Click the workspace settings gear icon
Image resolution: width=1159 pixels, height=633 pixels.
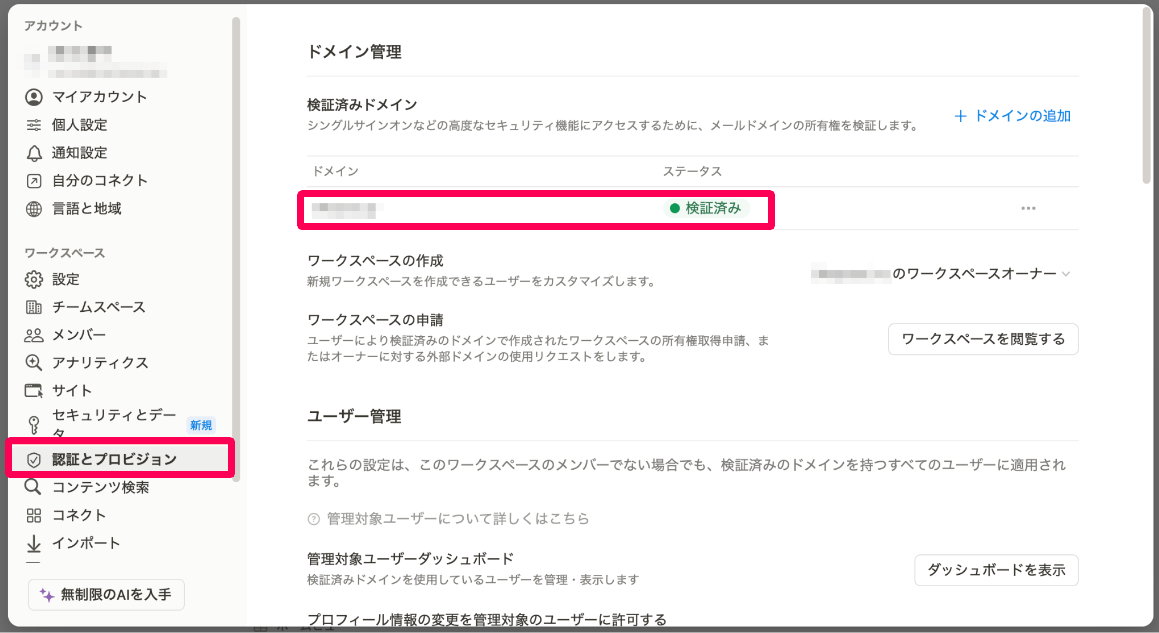(x=34, y=280)
